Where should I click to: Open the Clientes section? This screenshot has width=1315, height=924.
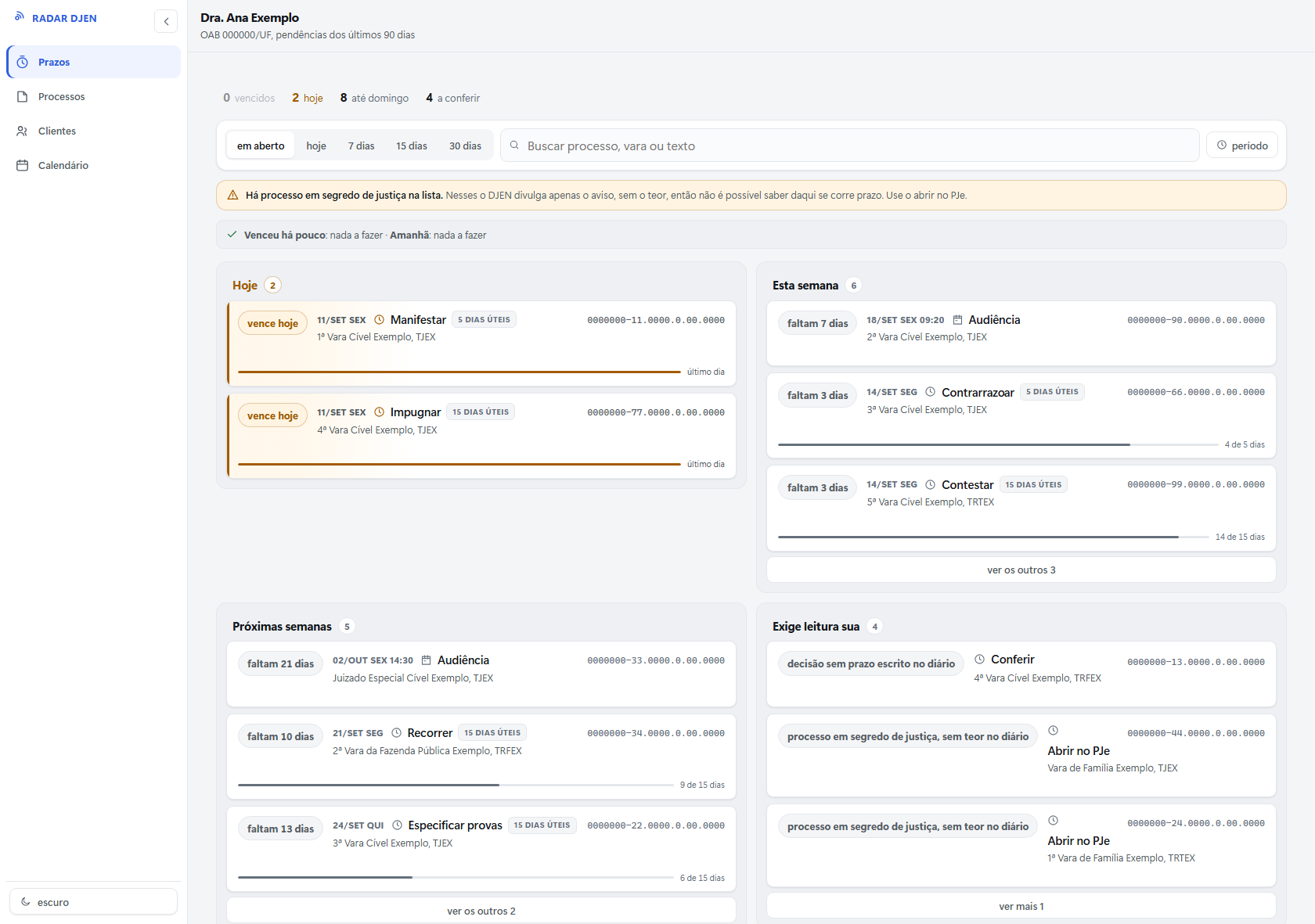pos(93,131)
